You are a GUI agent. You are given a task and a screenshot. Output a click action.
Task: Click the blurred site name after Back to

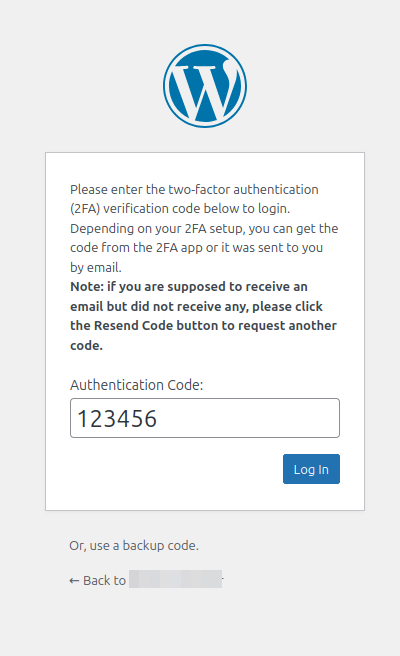175,579
